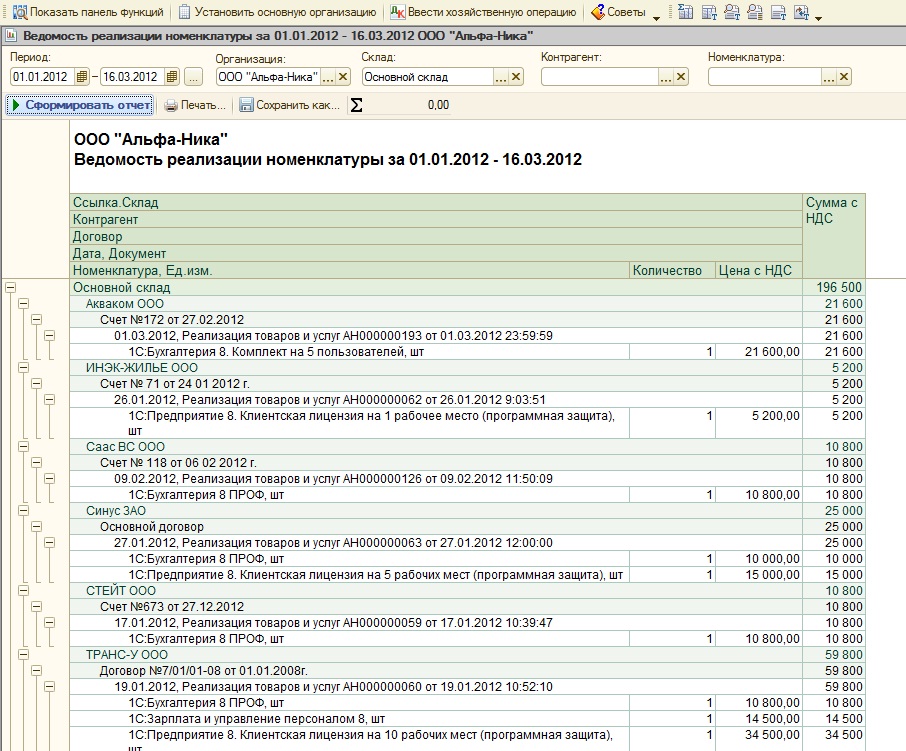Click the empty Контрагент input field
The image size is (906, 751).
click(x=600, y=77)
